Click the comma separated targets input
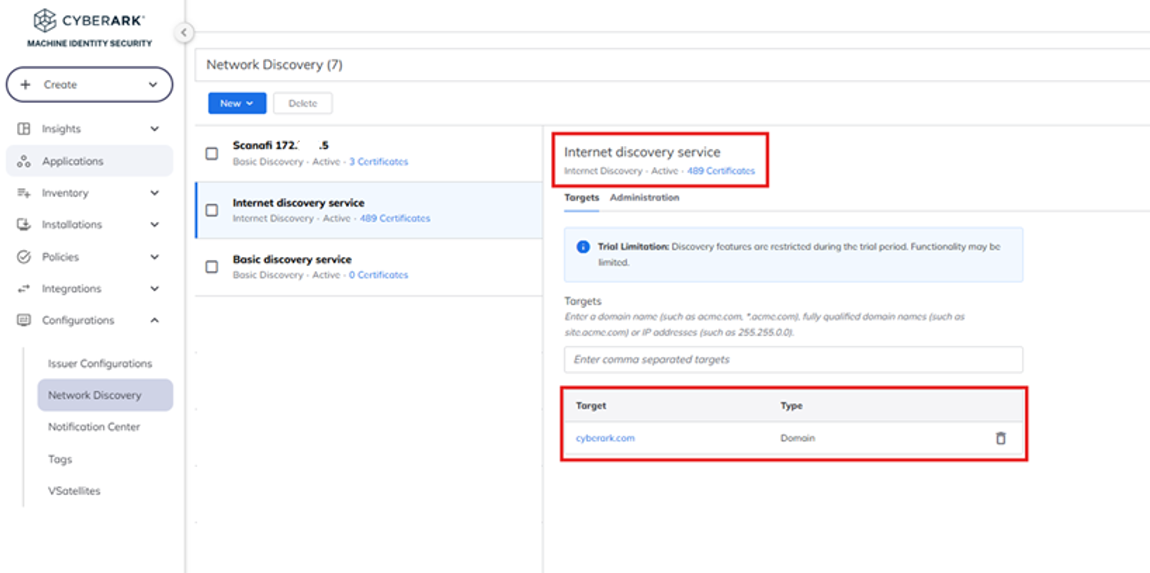Screen dimensions: 1150x573 click(793, 360)
